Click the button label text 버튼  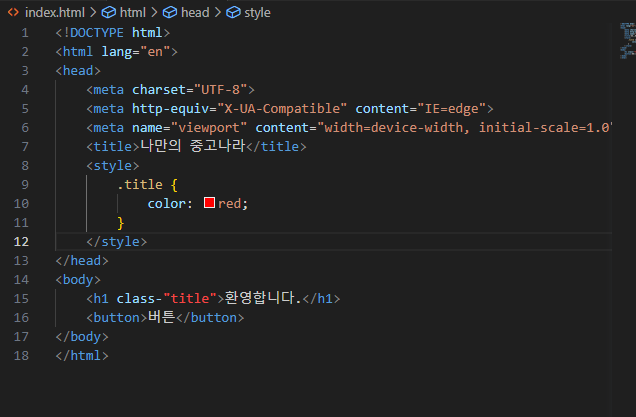pos(161,317)
